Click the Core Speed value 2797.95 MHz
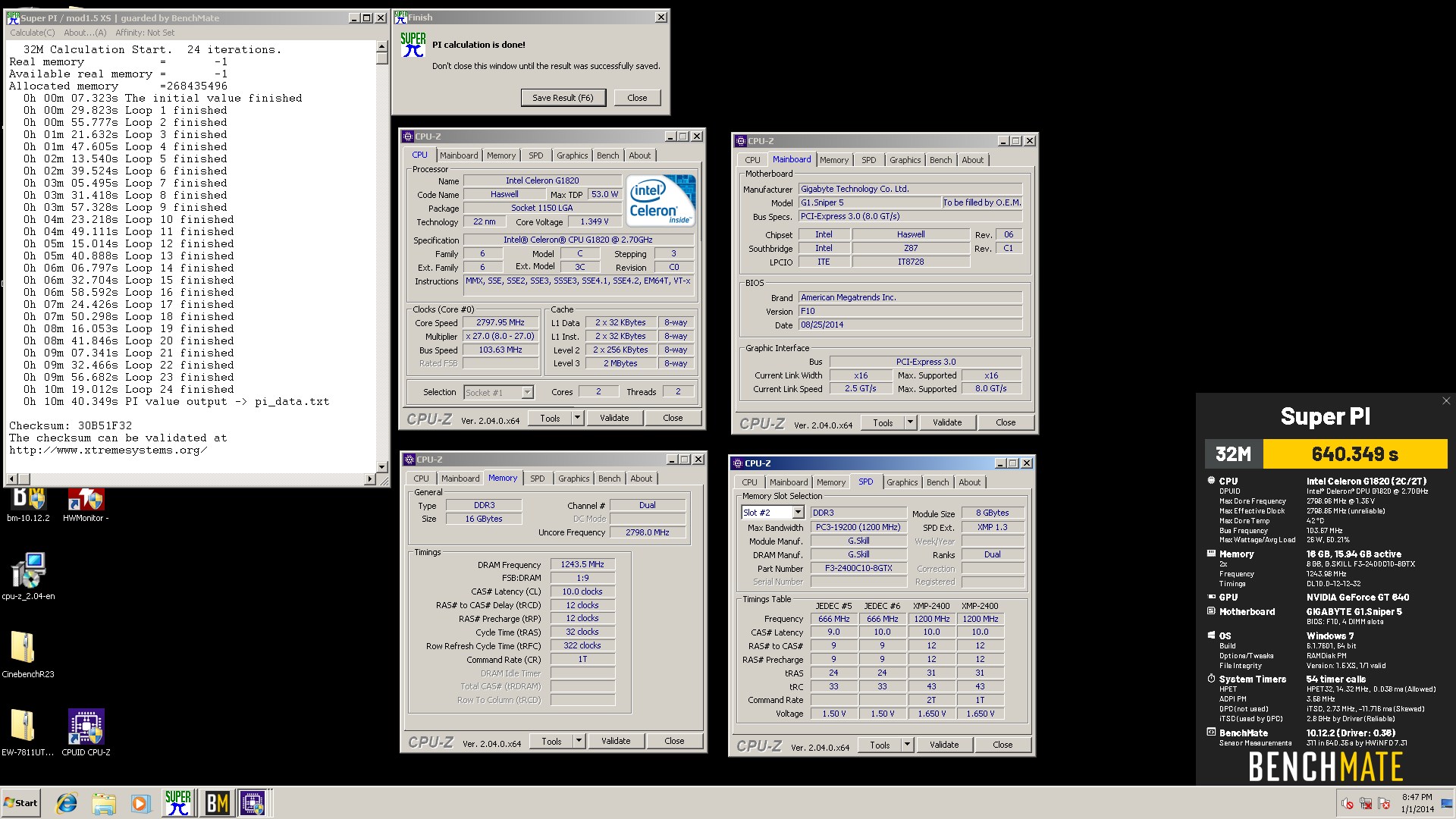1456x819 pixels. 500,322
